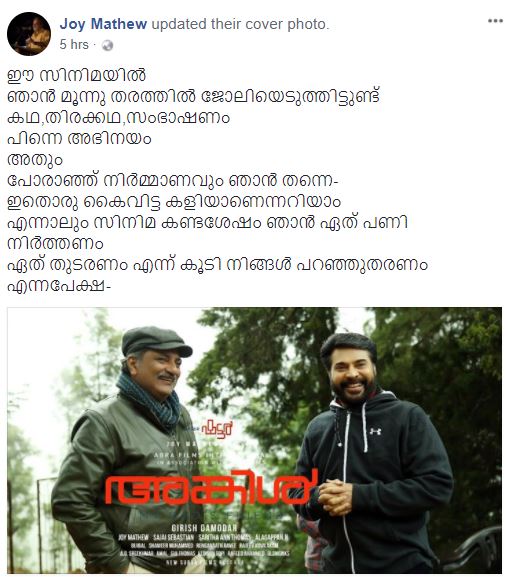Open the post options three-dot menu

click(x=495, y=21)
